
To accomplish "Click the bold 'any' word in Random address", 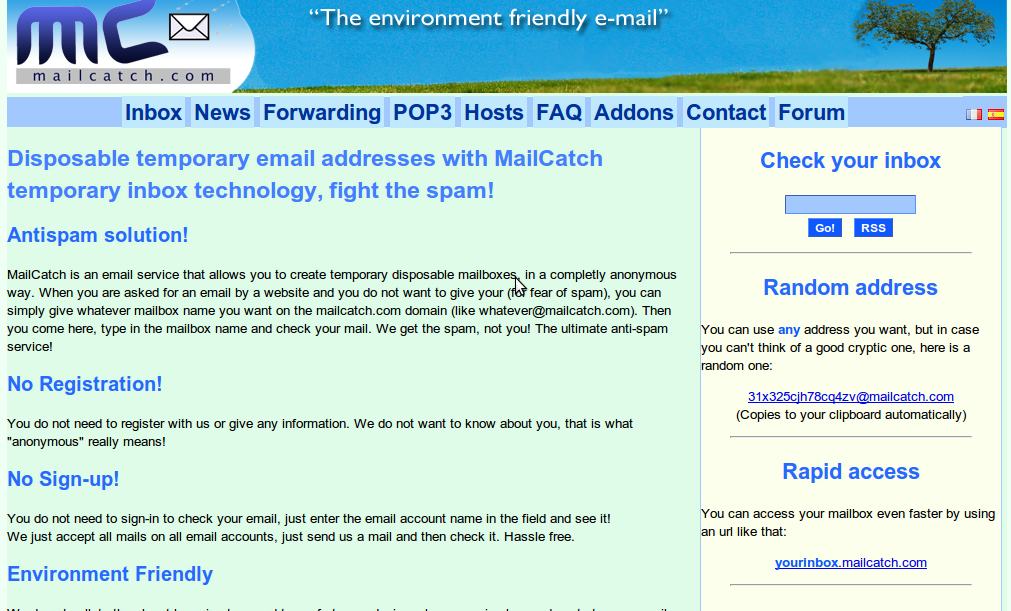I will click(789, 330).
